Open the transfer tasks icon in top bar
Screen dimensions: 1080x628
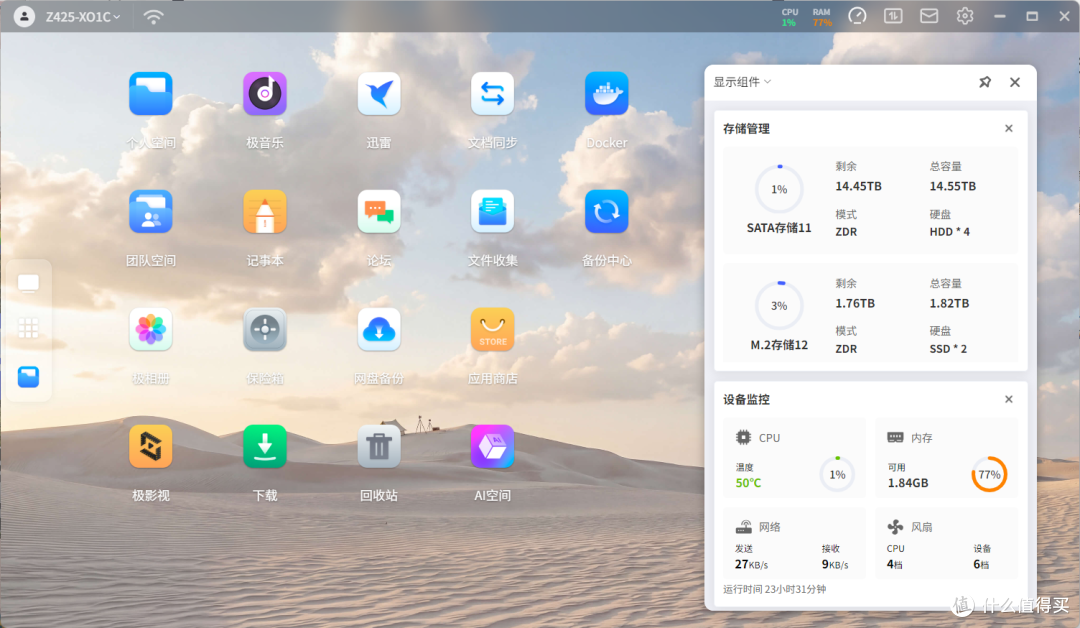click(893, 16)
